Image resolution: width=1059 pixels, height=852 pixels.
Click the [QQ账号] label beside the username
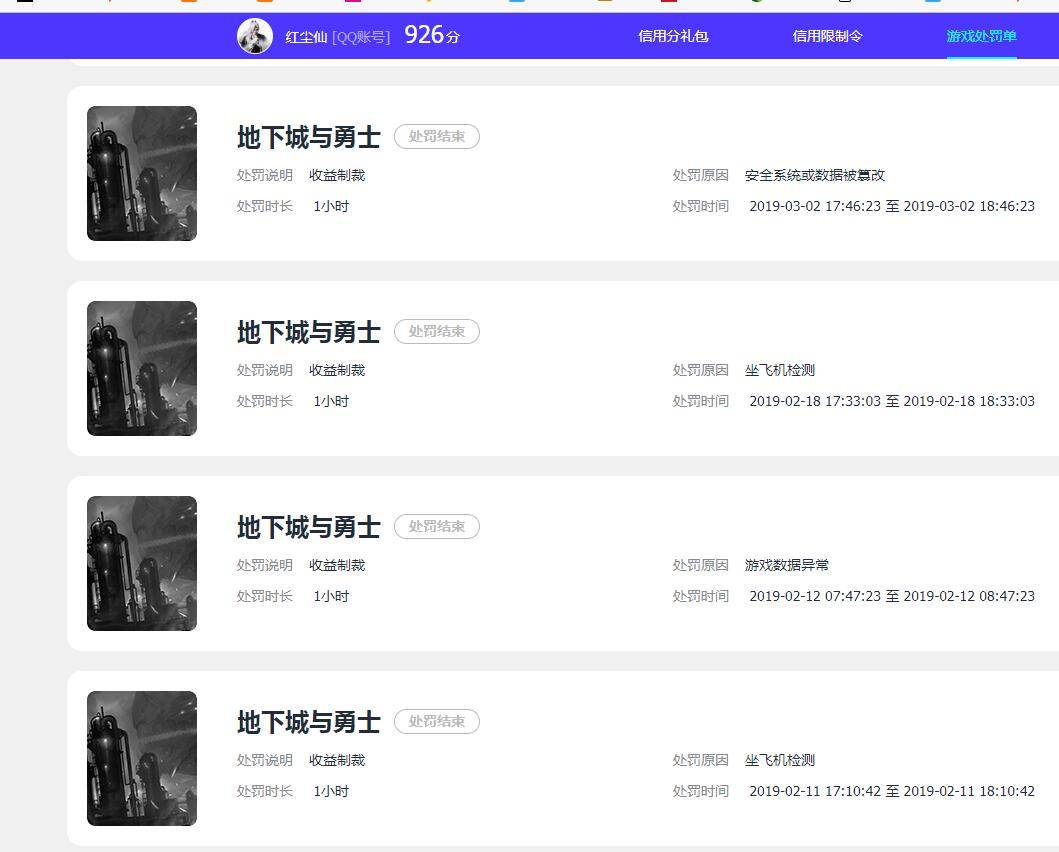pyautogui.click(x=362, y=39)
